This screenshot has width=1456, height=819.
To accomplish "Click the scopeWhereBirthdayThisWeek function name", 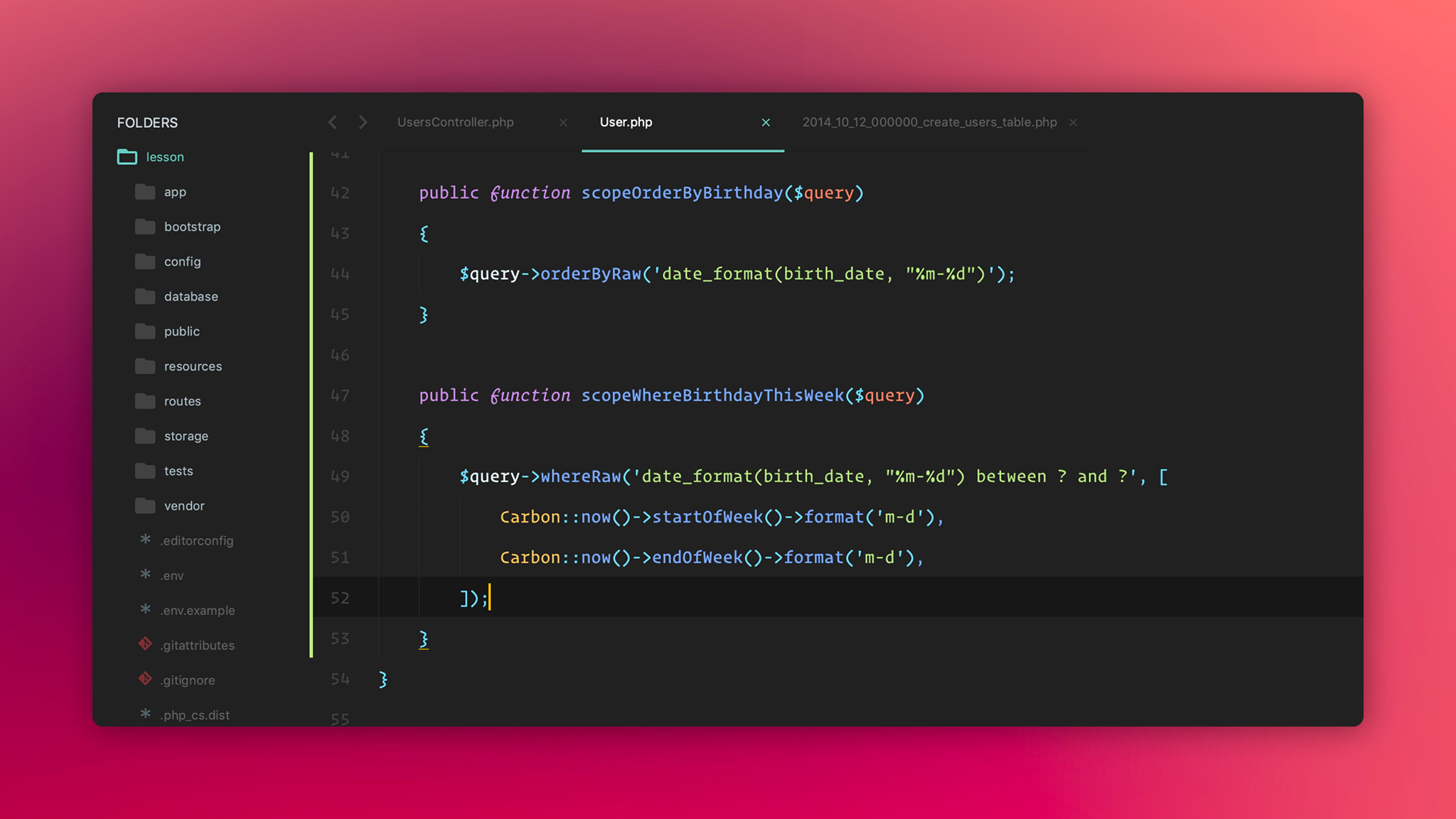I will (712, 395).
